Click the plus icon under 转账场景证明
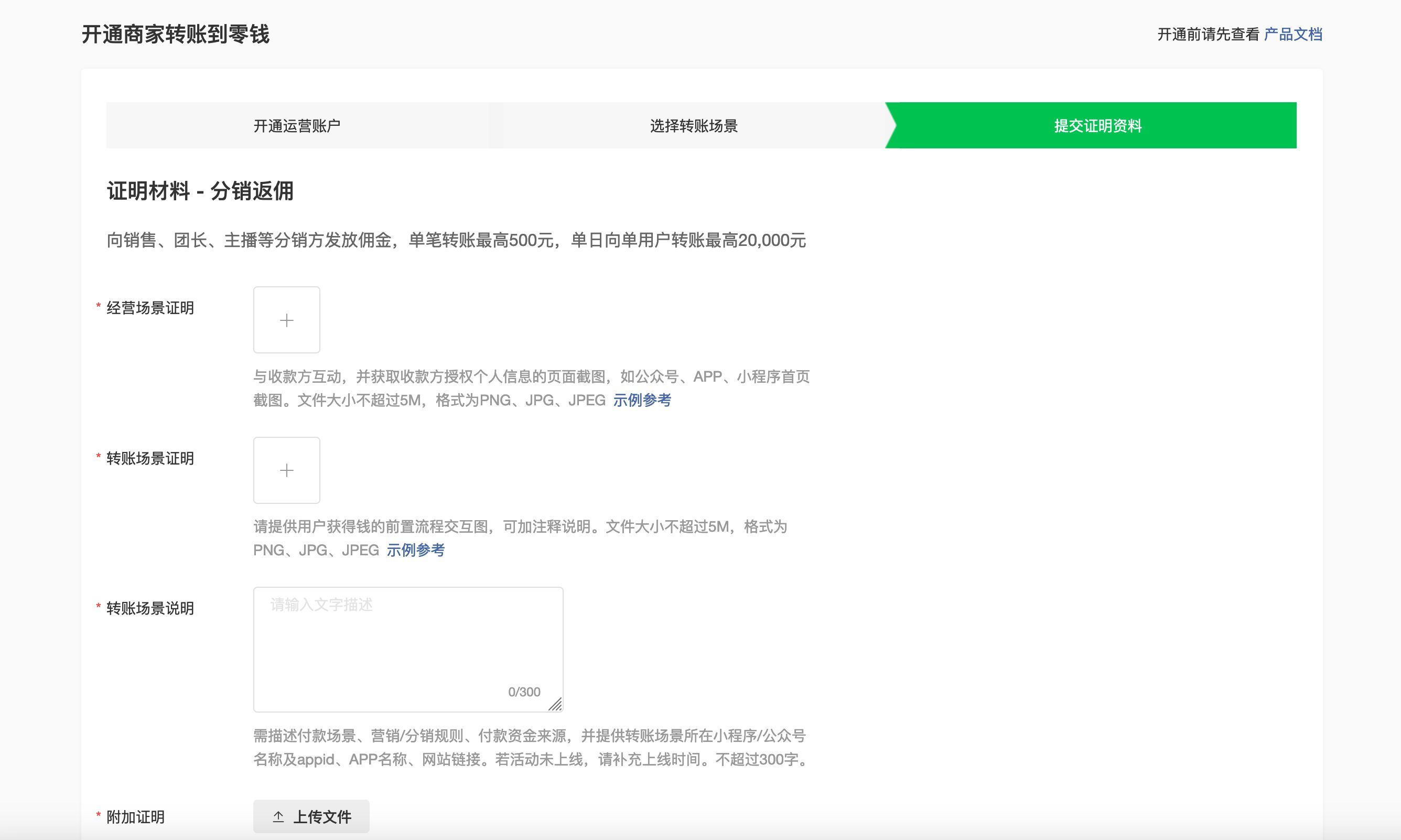The height and width of the screenshot is (840, 1401). coord(286,470)
